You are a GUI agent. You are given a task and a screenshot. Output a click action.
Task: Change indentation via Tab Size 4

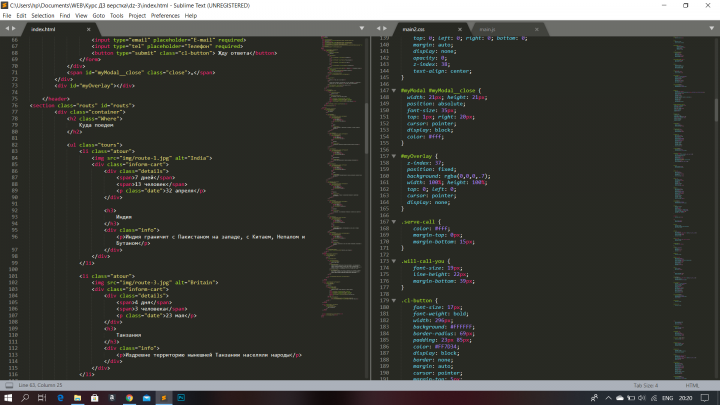646,385
